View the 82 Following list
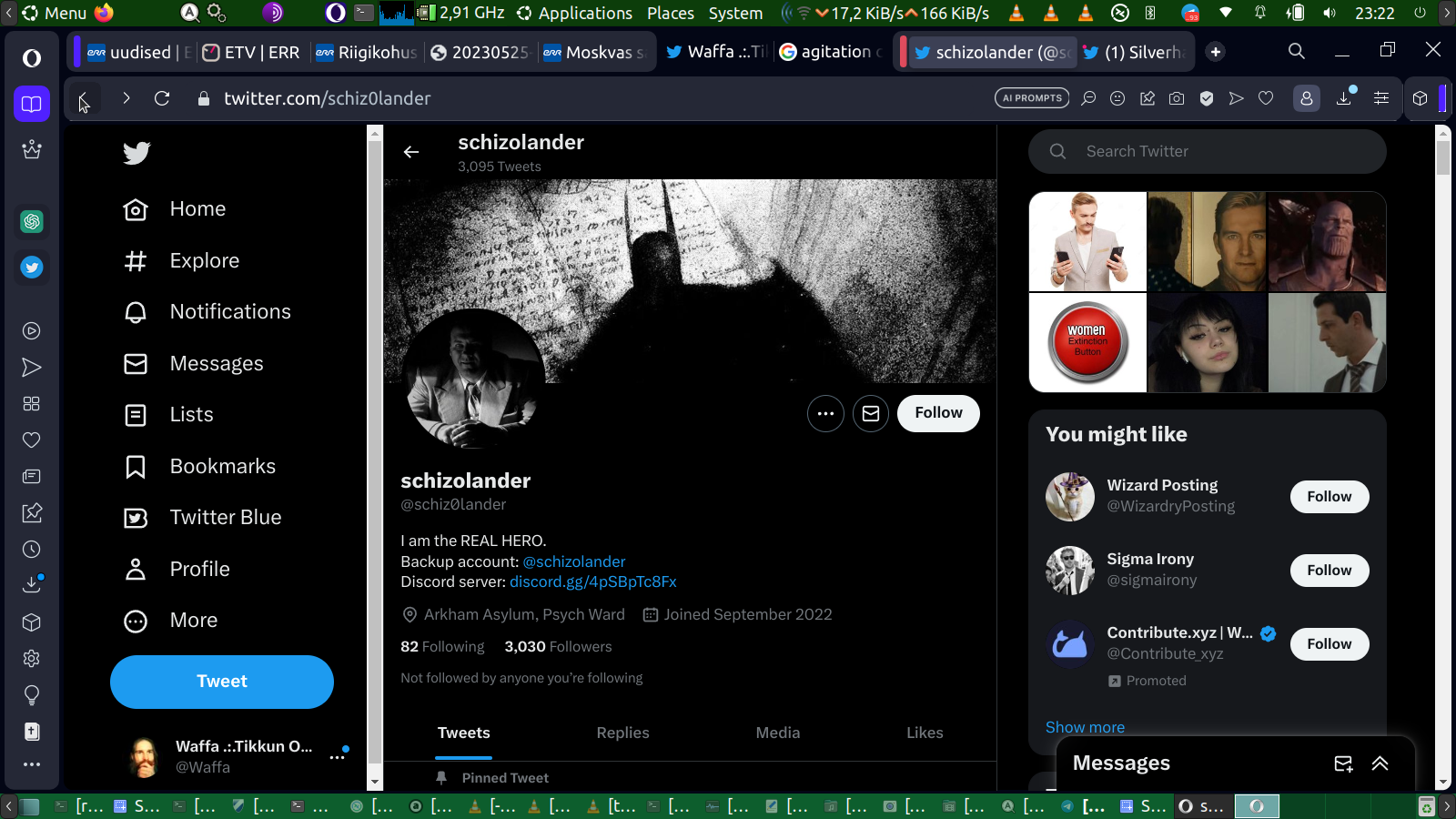The height and width of the screenshot is (819, 1456). click(442, 647)
